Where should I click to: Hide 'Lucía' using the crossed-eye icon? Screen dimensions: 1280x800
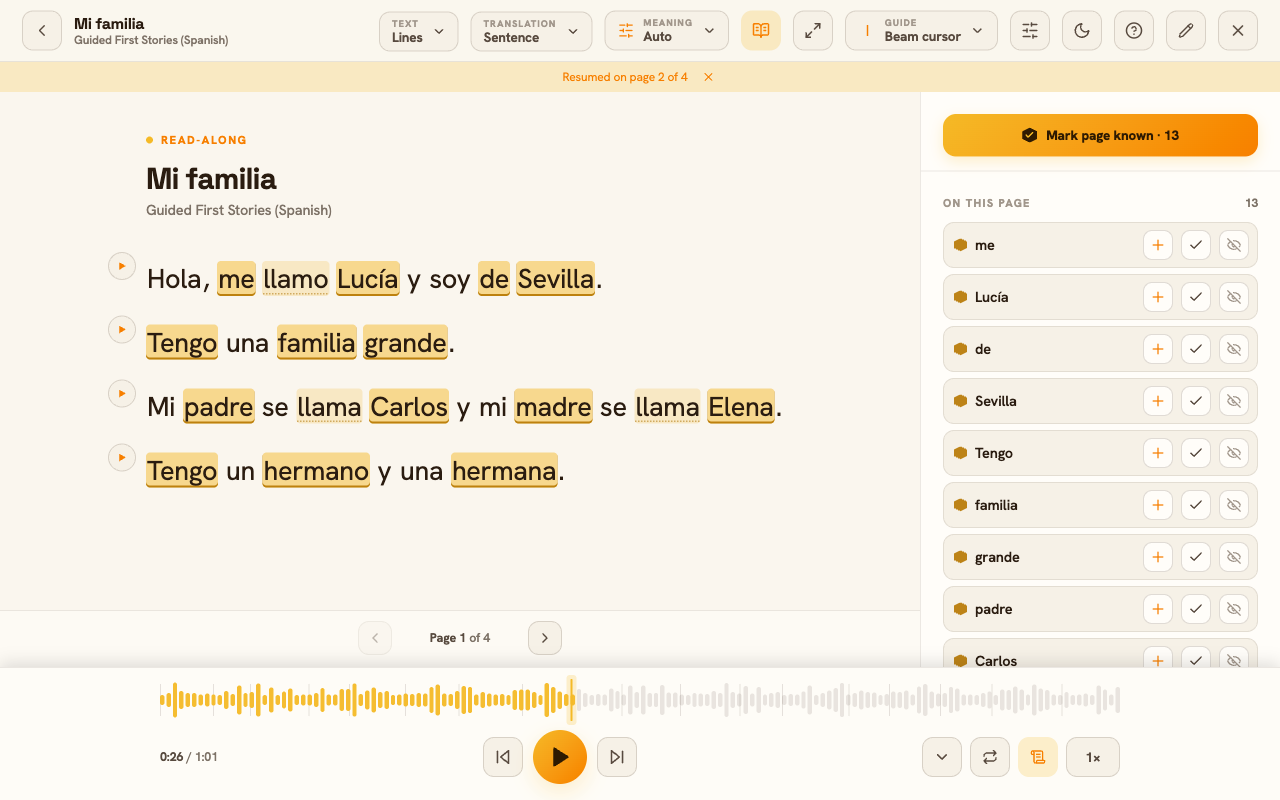pos(1234,297)
